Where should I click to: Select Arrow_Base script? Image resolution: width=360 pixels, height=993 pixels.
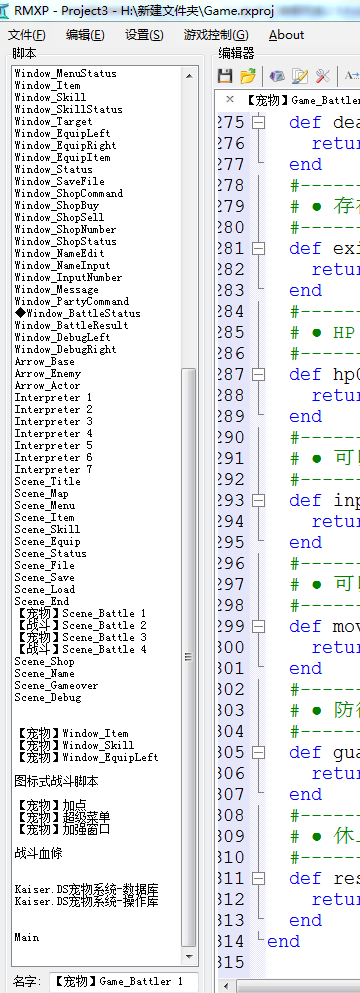point(44,362)
